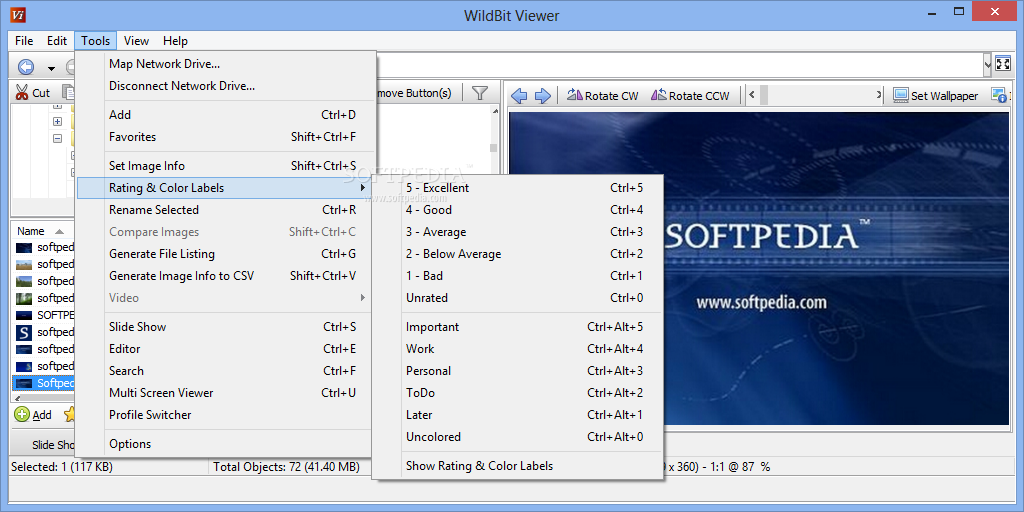1024x512 pixels.
Task: Click the filter funnel icon
Action: pos(480,93)
